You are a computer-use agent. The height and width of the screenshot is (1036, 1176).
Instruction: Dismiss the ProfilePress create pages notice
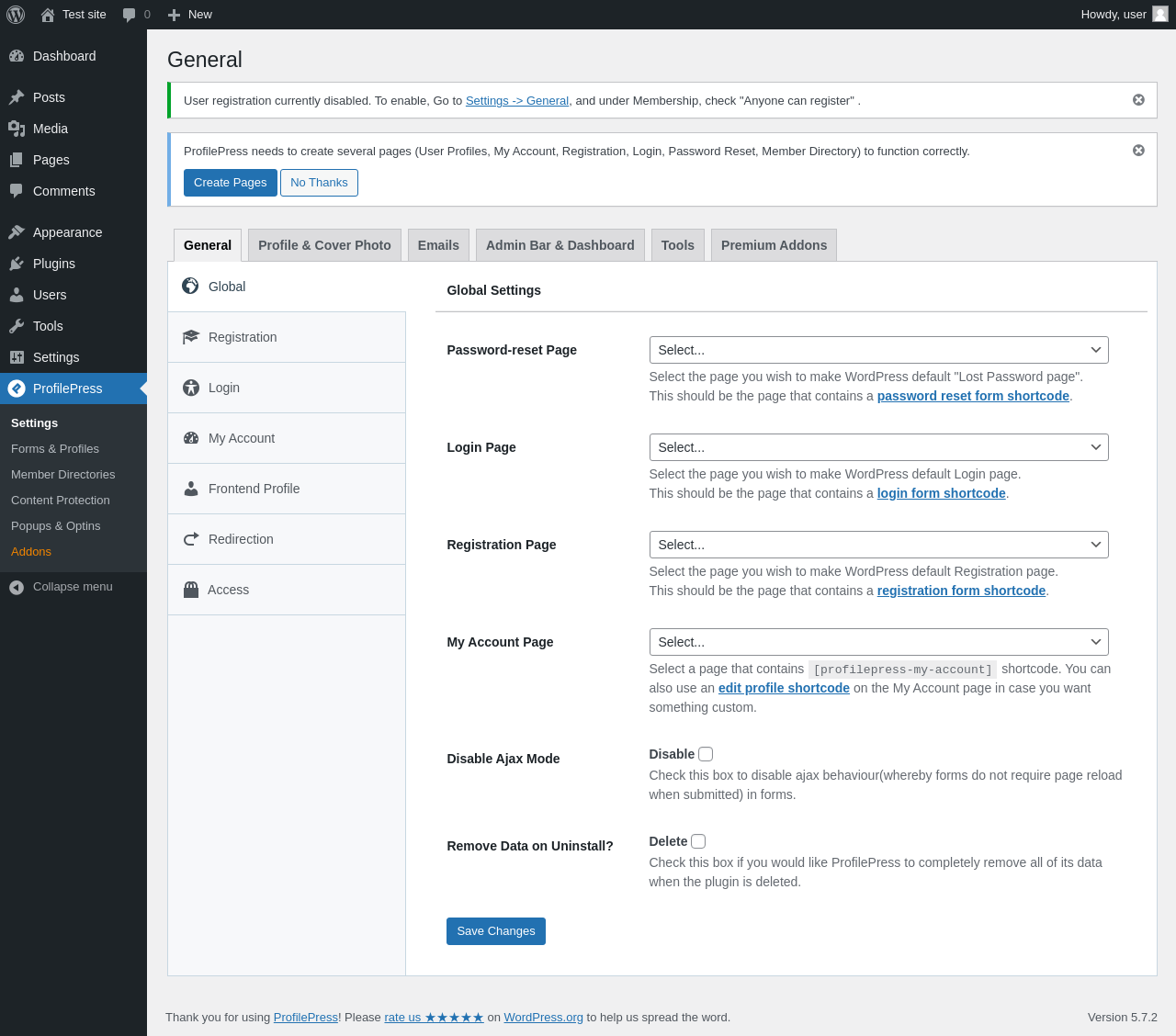pos(1138,151)
